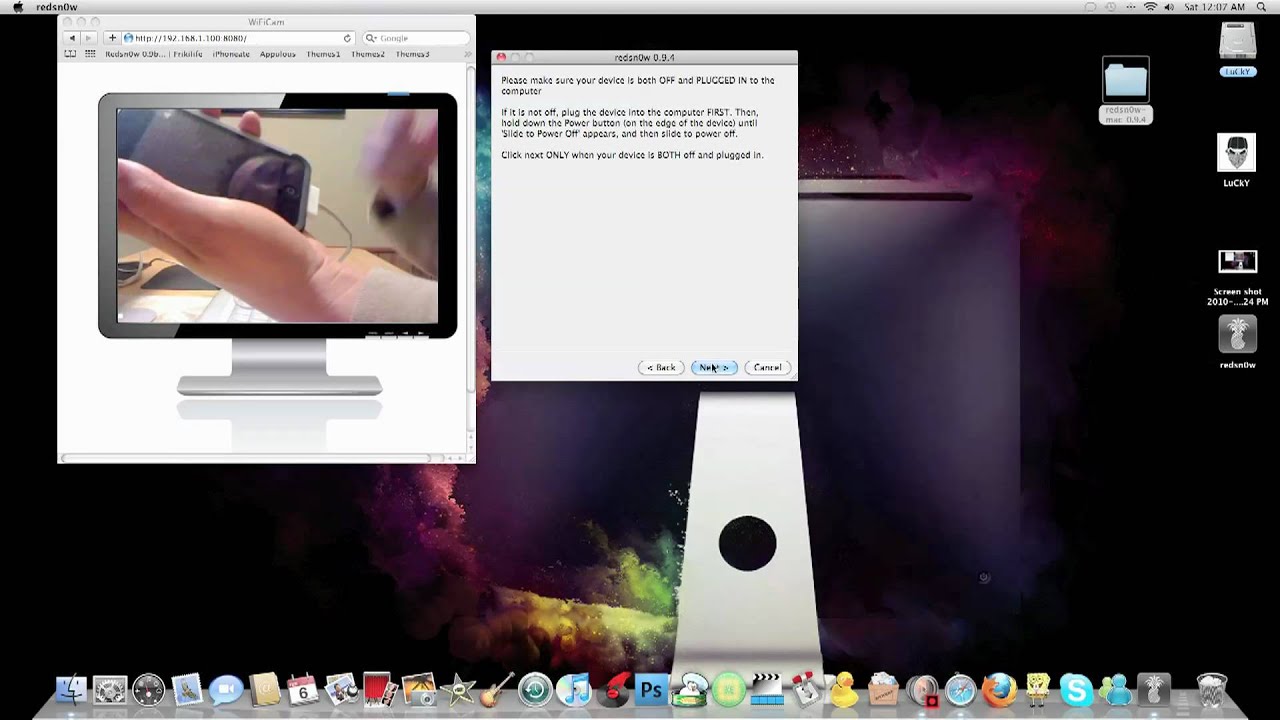Focus the Google search field in Safari
Screen dimensions: 1280x720
pyautogui.click(x=415, y=38)
